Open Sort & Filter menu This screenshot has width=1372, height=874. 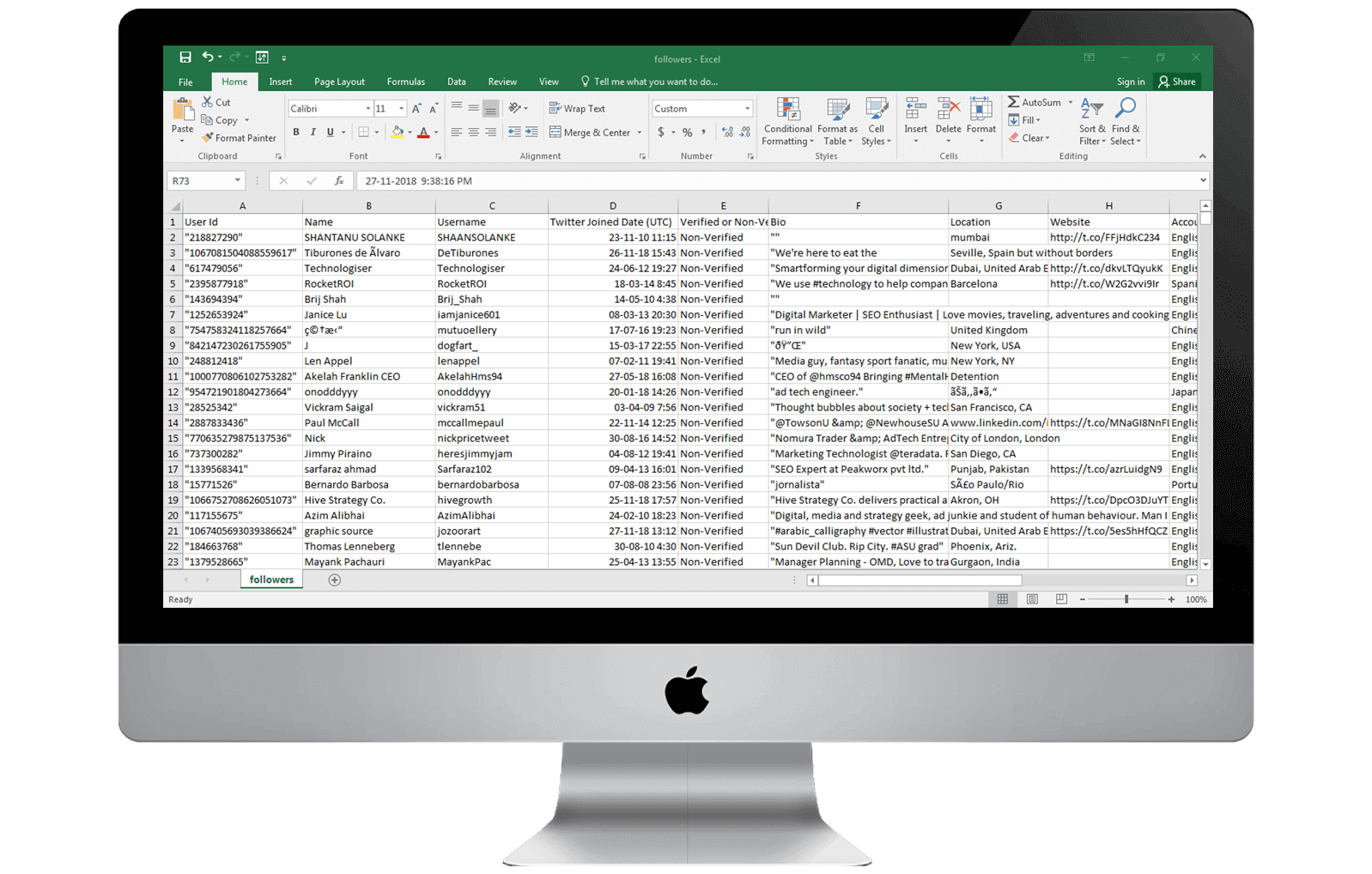1092,122
